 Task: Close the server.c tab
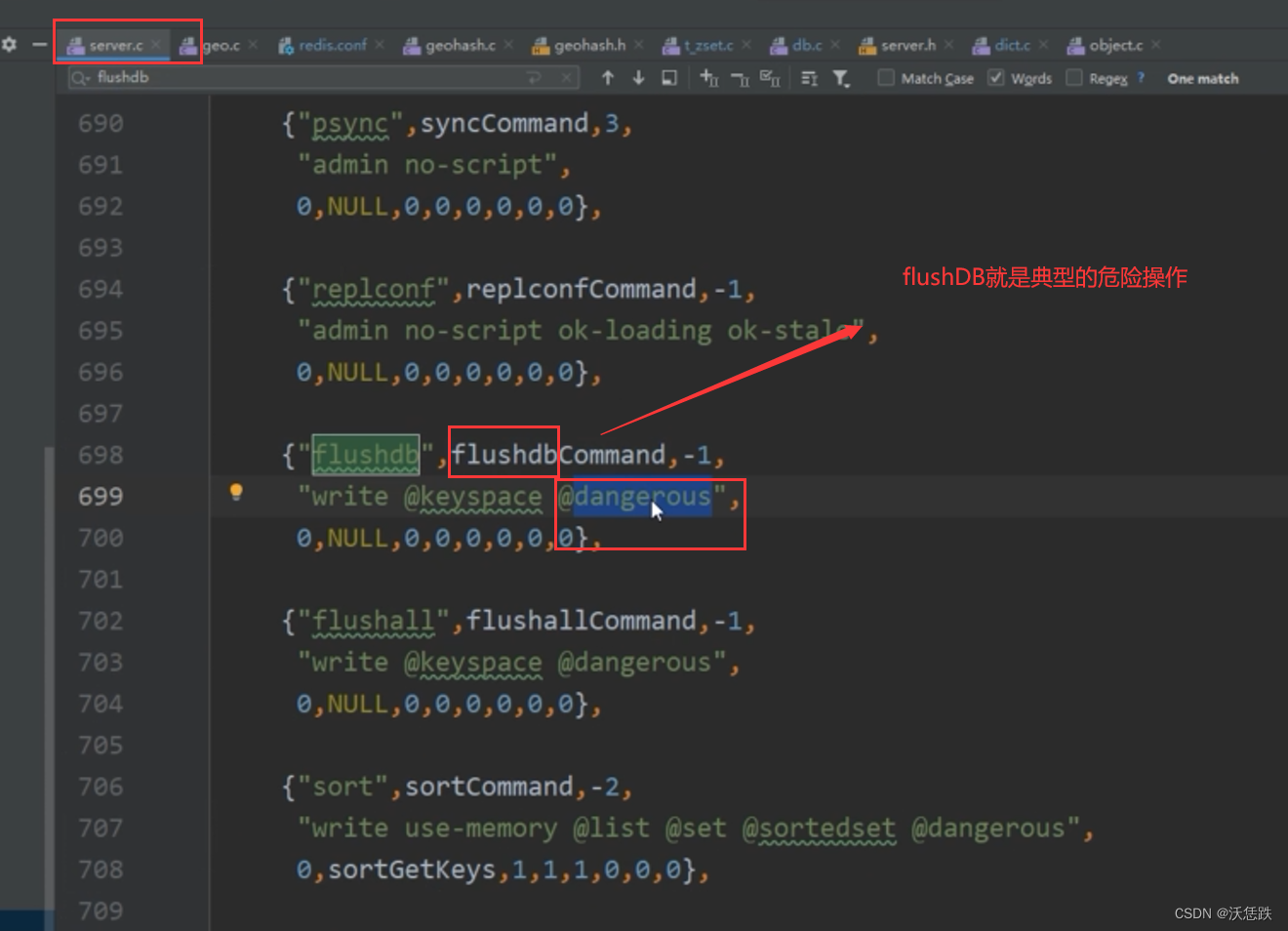[x=156, y=45]
